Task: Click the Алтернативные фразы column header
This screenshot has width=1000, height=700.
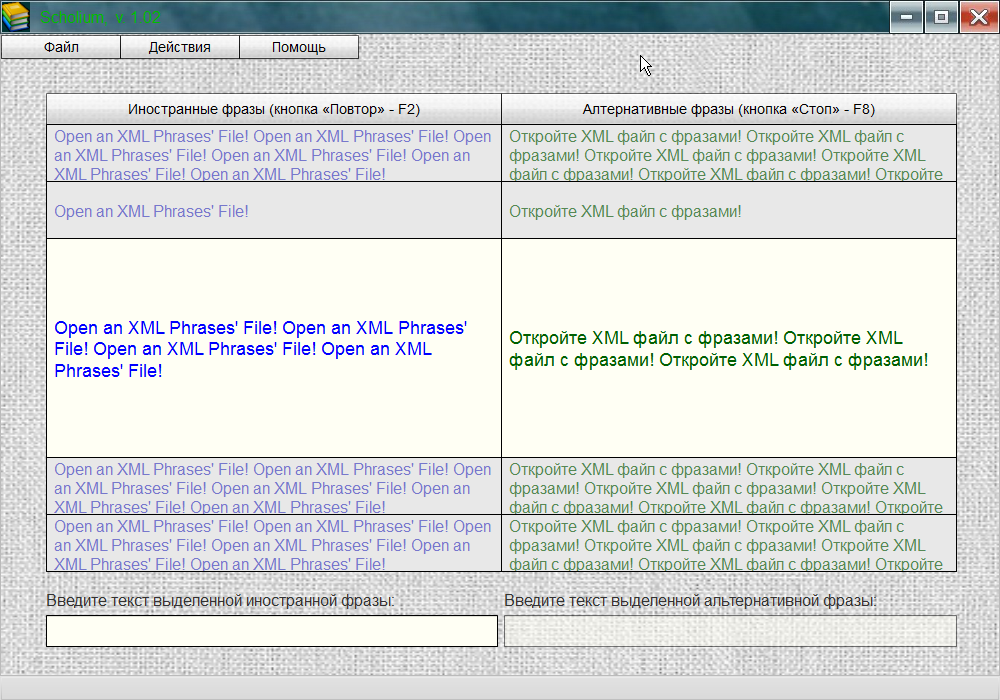Action: [729, 109]
